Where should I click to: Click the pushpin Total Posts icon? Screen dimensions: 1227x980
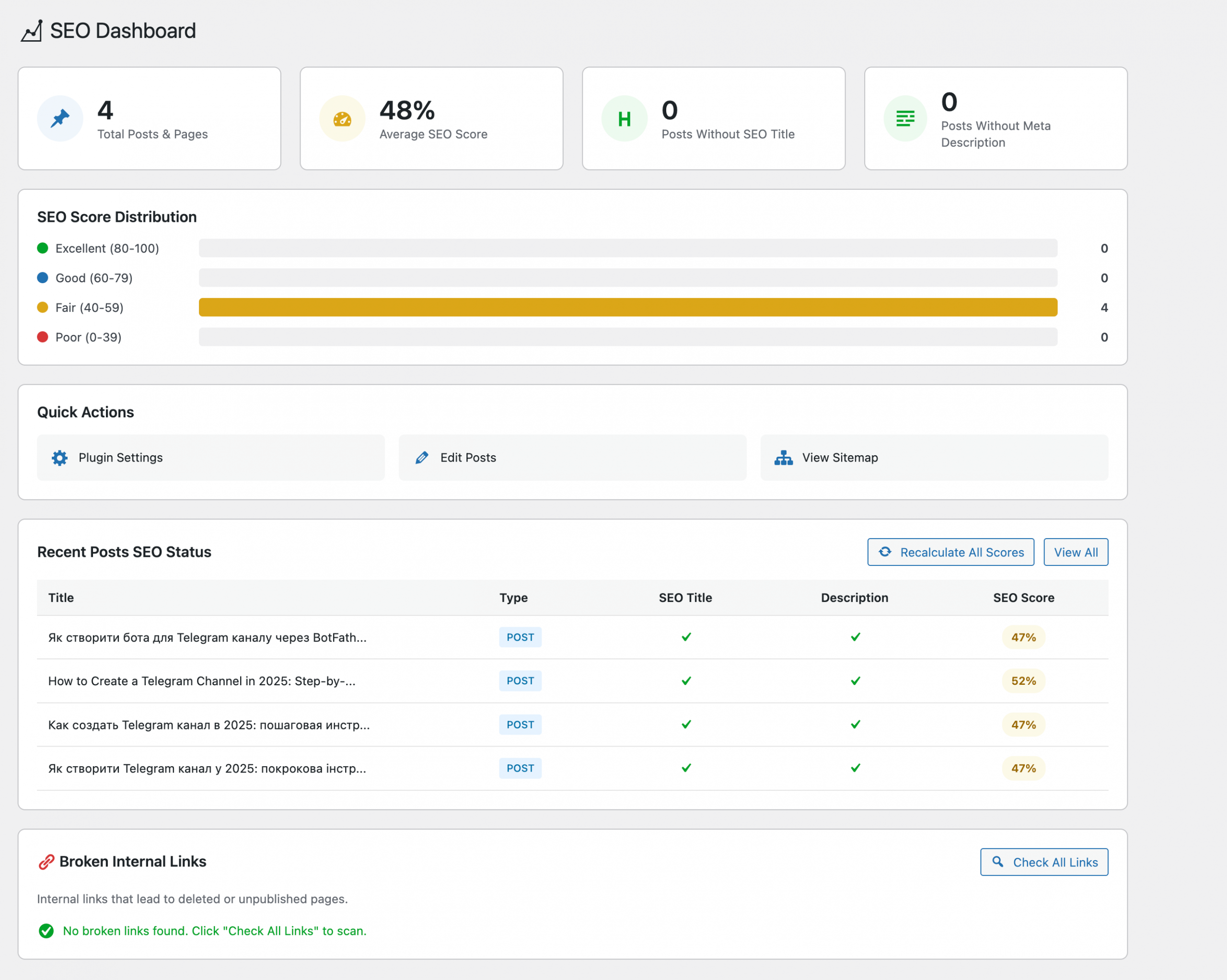pos(60,118)
